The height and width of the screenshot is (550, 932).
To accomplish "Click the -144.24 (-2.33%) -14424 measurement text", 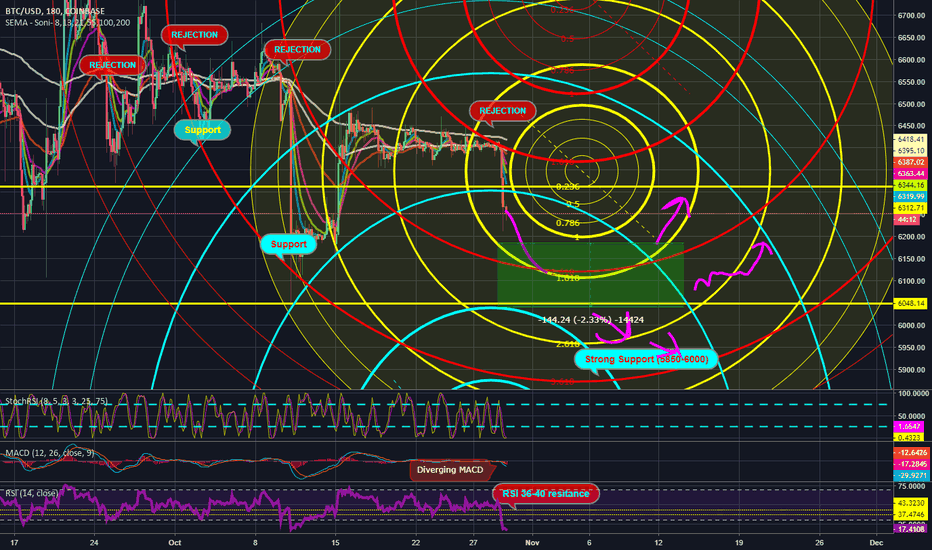I will (x=591, y=320).
